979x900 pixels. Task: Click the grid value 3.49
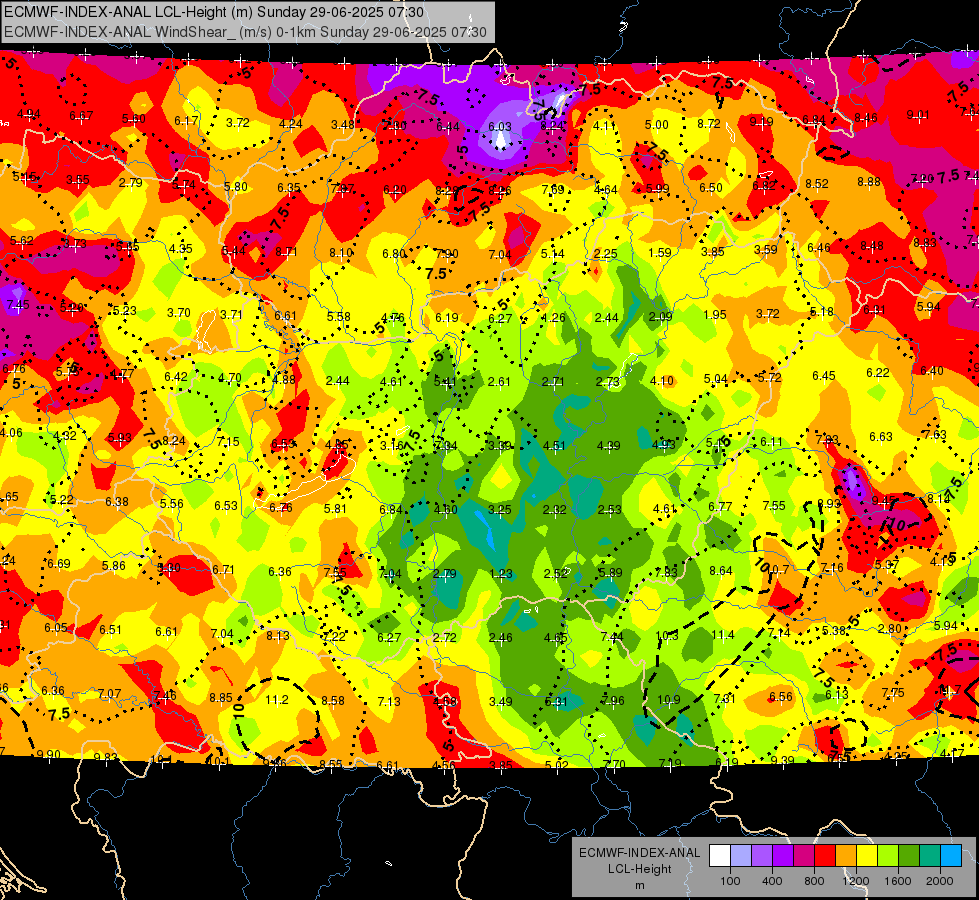(501, 701)
